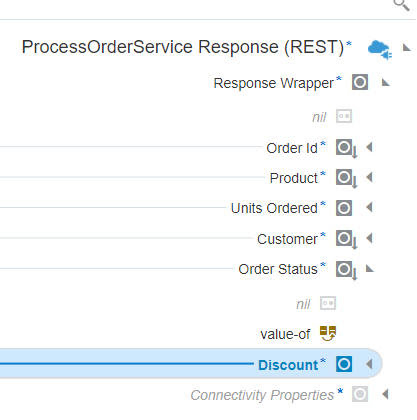Click the highlighted Discount element icon
This screenshot has height=420, width=417.
pyautogui.click(x=344, y=364)
